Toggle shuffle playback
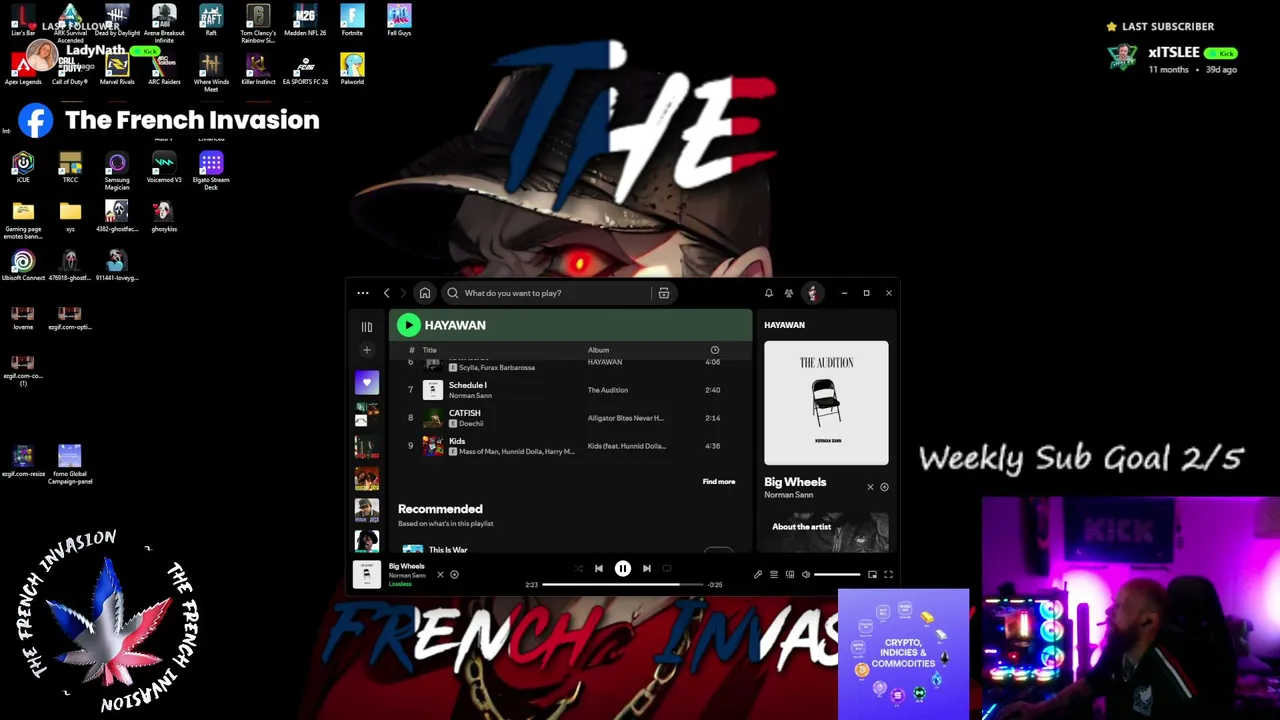 point(578,568)
